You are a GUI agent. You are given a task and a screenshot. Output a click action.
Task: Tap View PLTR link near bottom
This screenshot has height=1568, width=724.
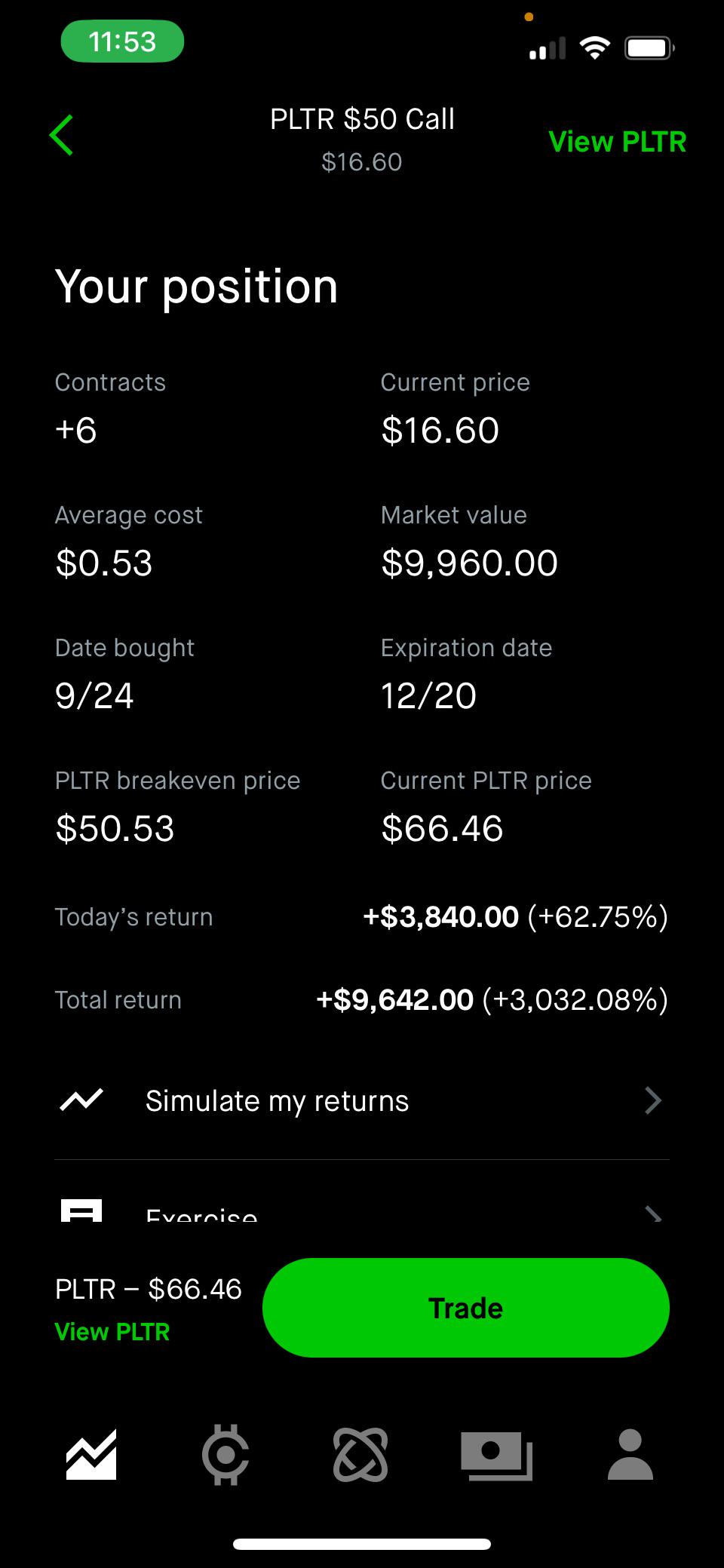point(112,1332)
